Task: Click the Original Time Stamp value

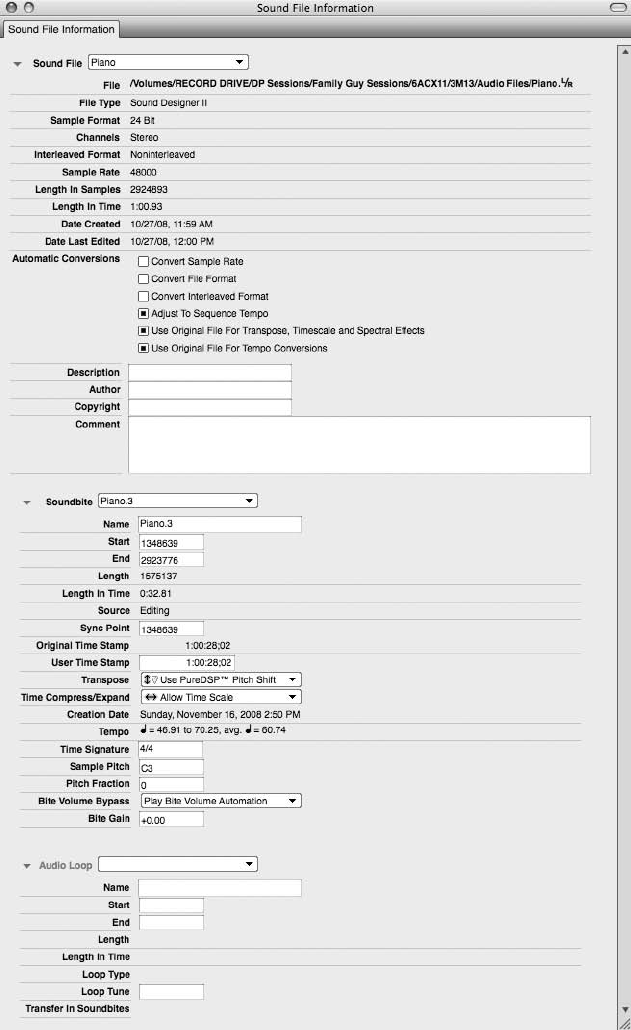Action: click(x=207, y=646)
